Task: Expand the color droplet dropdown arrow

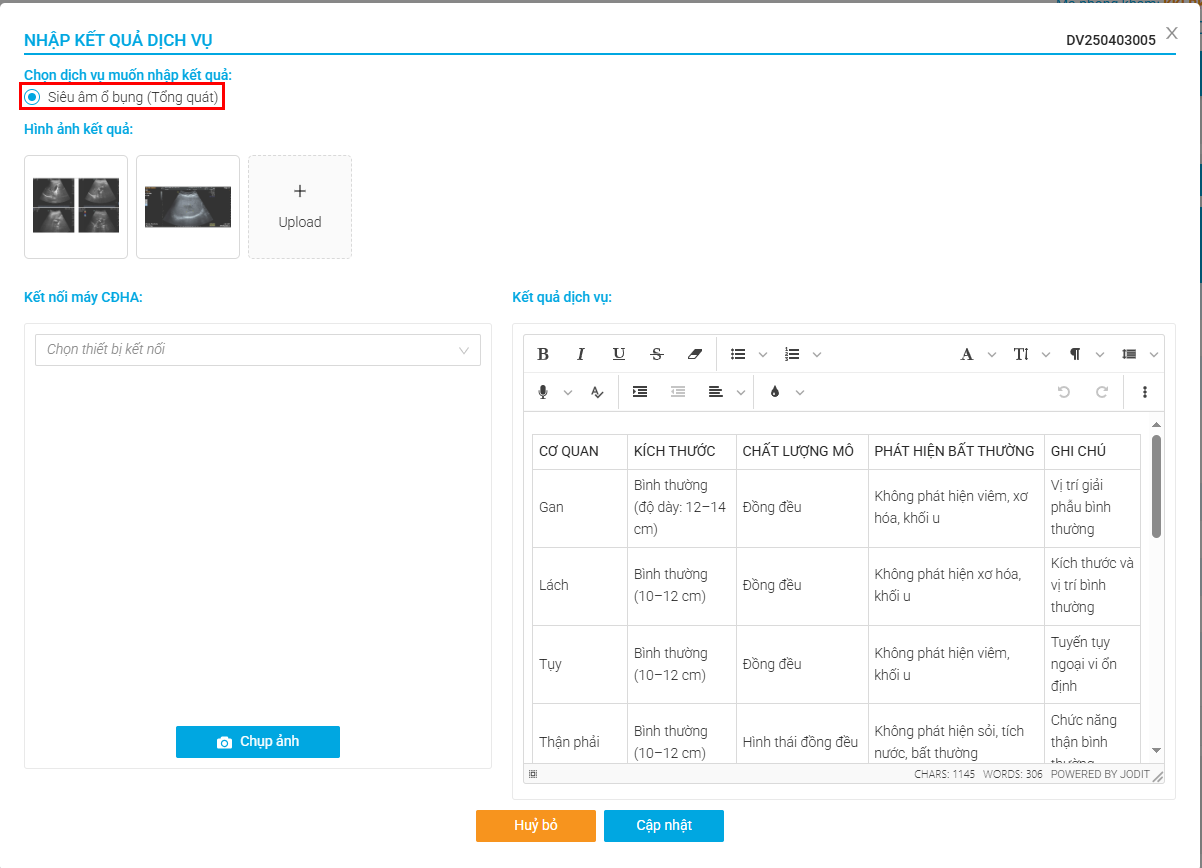Action: (799, 392)
